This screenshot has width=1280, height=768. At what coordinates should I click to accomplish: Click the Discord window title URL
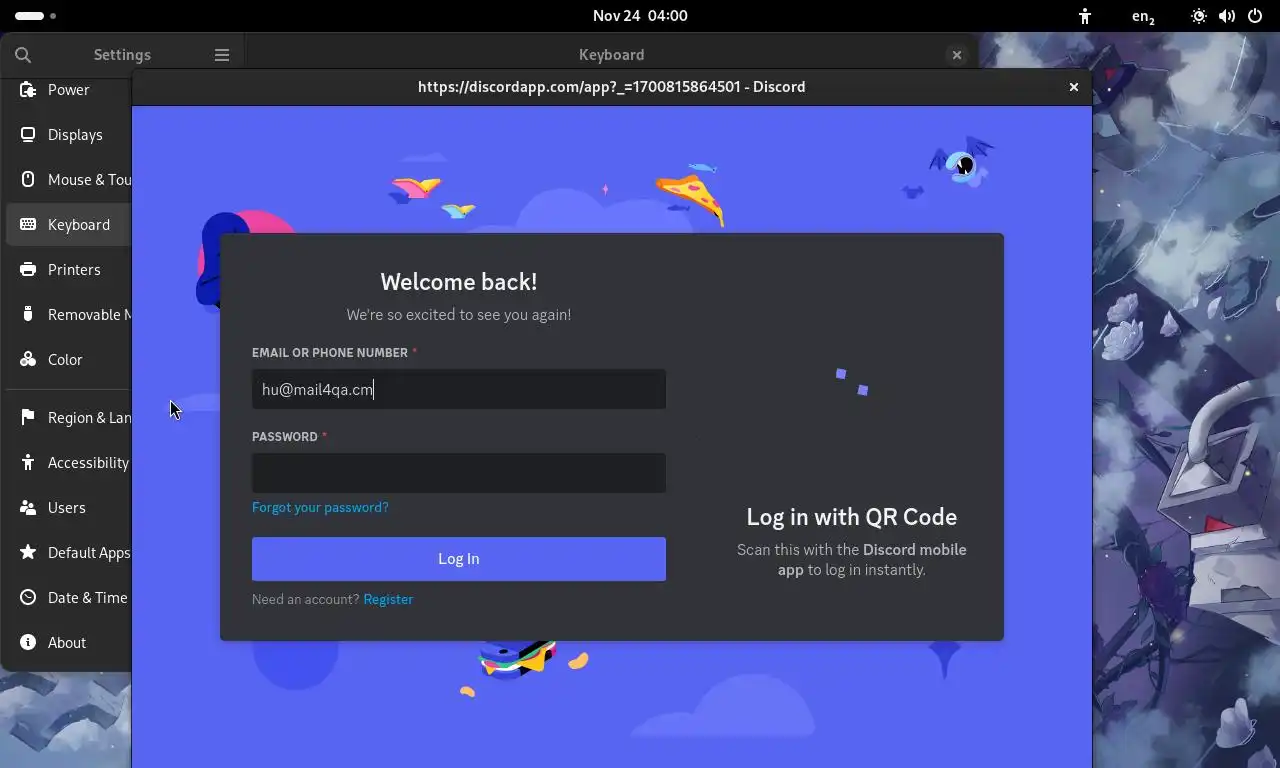click(612, 87)
